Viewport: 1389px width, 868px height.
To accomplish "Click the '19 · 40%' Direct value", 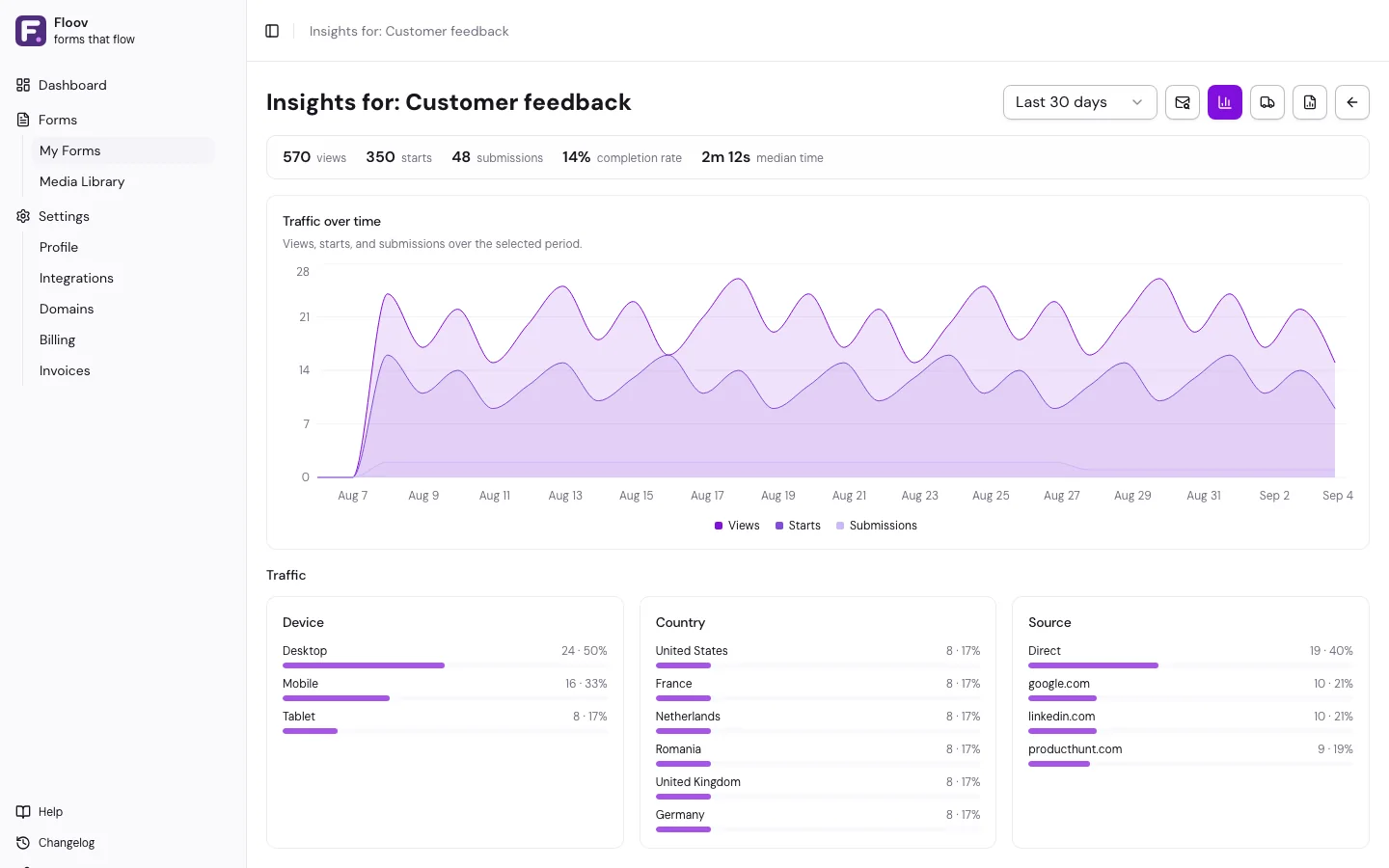I will point(1331,651).
